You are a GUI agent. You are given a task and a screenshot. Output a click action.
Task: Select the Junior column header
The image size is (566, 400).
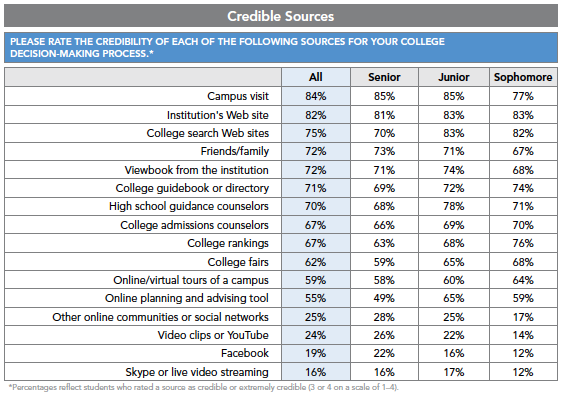tap(454, 77)
